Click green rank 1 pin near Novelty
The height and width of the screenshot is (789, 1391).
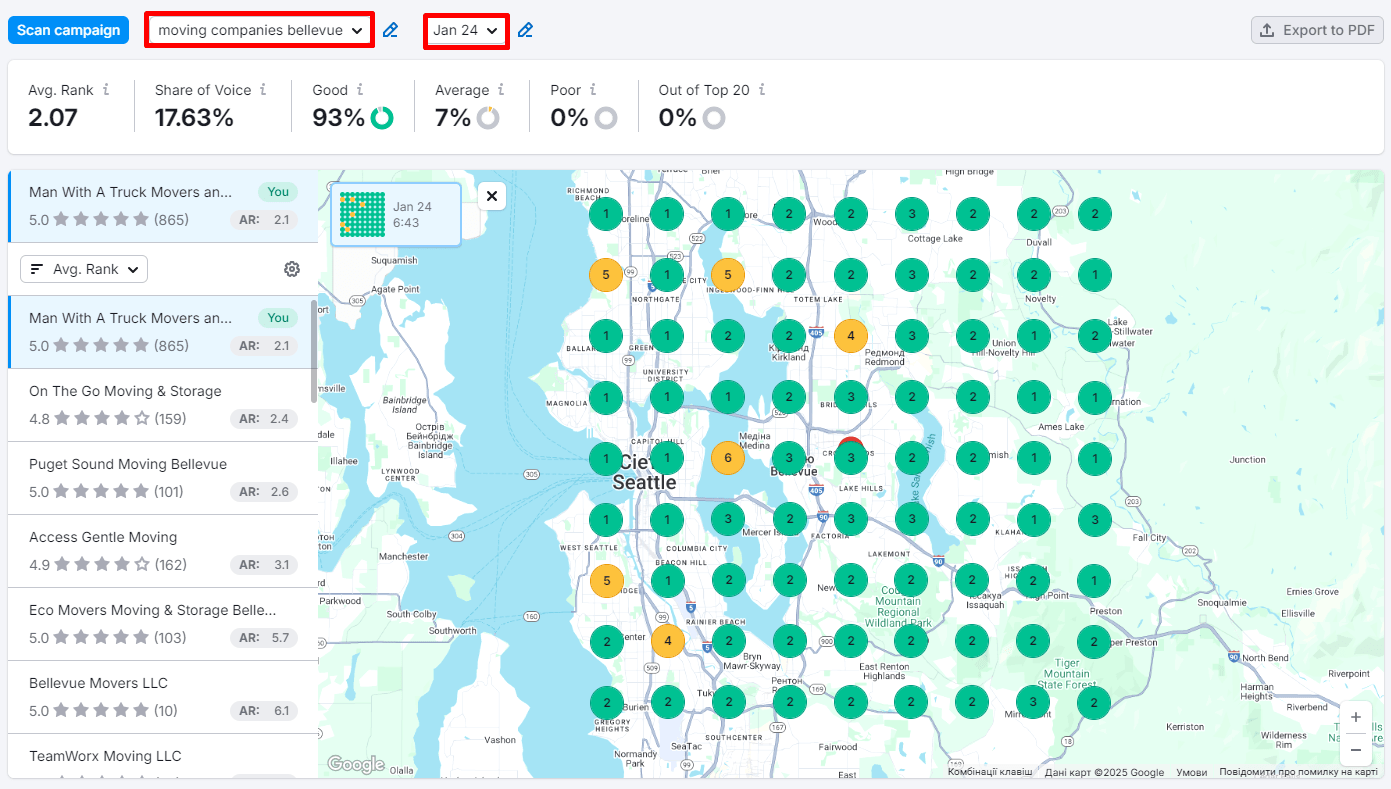click(1095, 275)
